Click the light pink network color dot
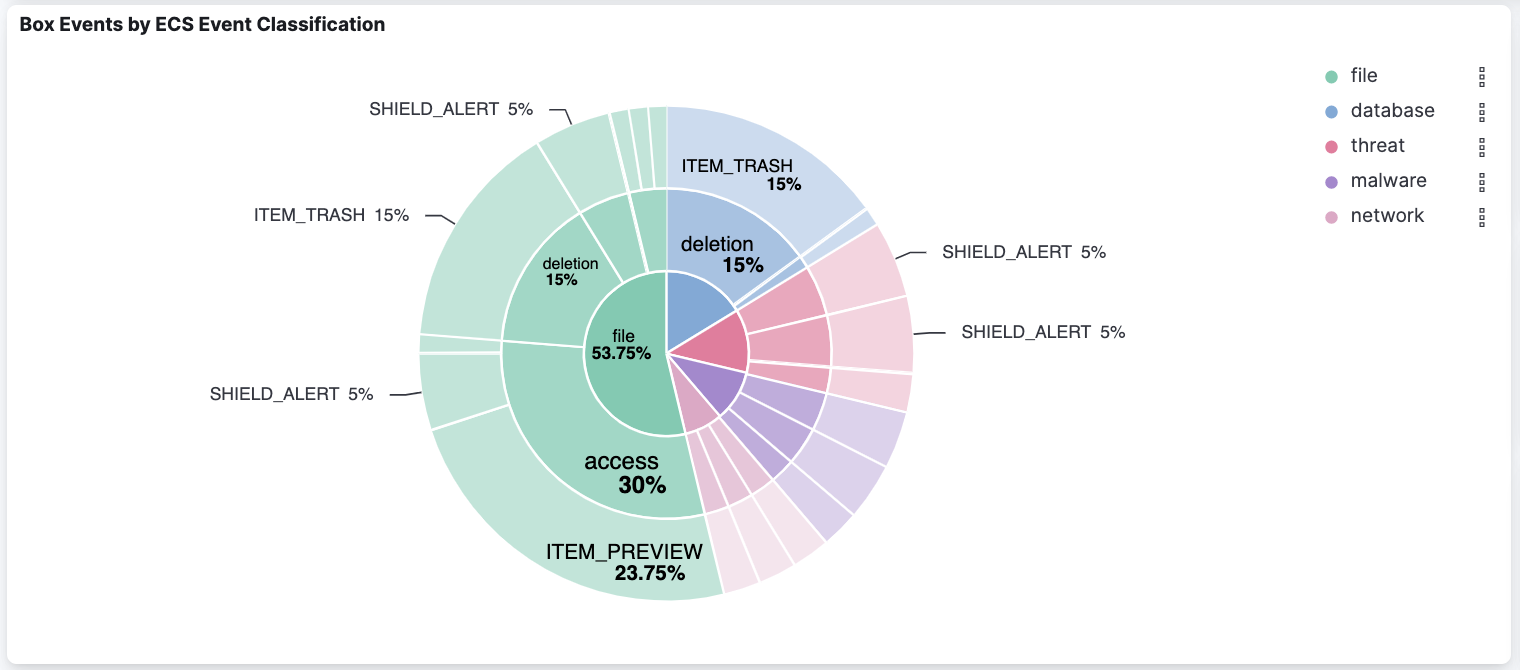 point(1331,217)
